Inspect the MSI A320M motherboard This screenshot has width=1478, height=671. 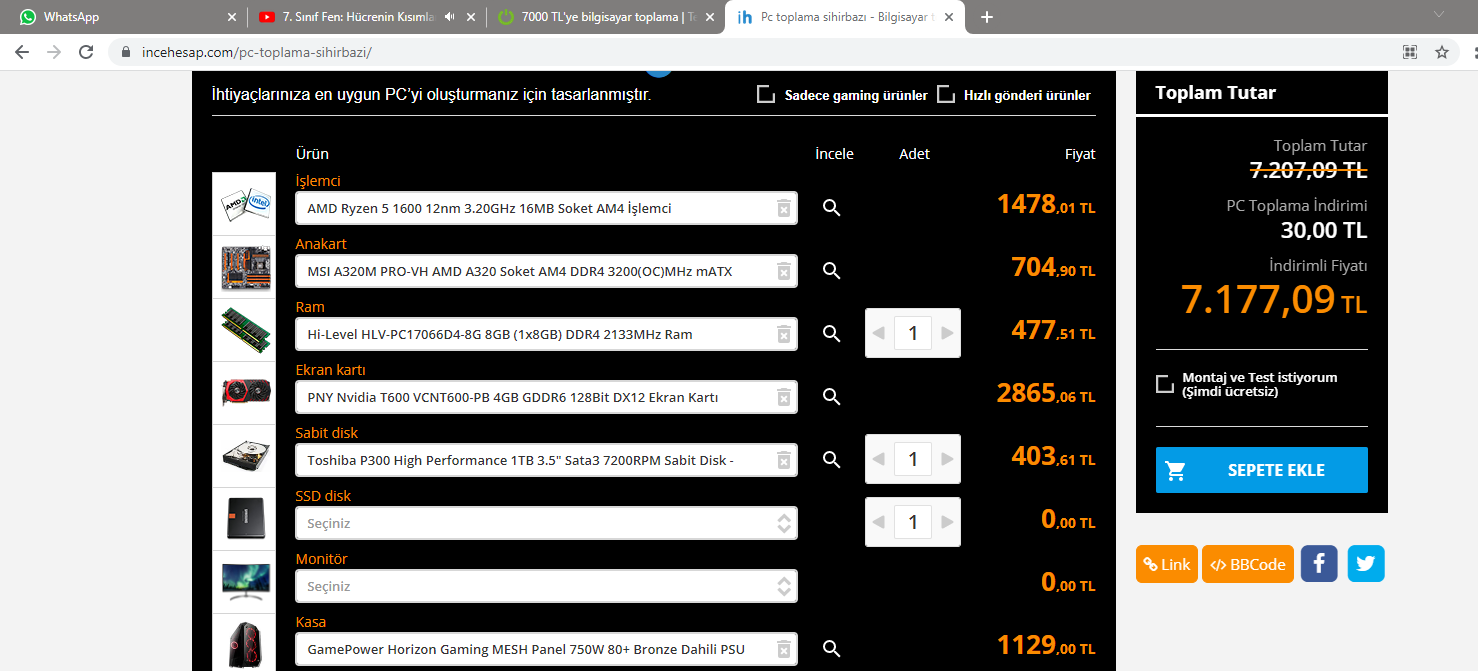click(x=831, y=271)
